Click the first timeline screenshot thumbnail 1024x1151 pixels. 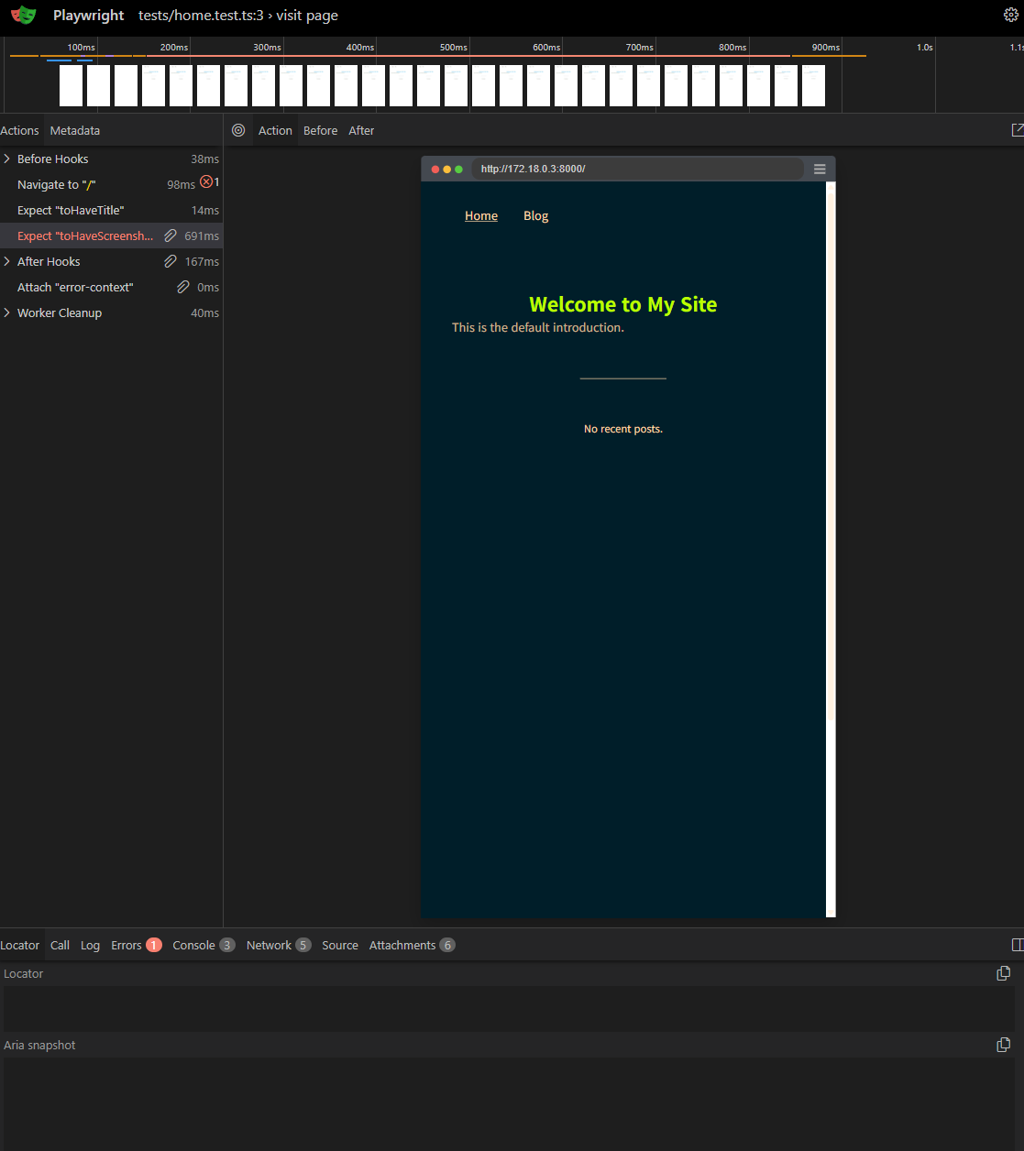pyautogui.click(x=71, y=86)
